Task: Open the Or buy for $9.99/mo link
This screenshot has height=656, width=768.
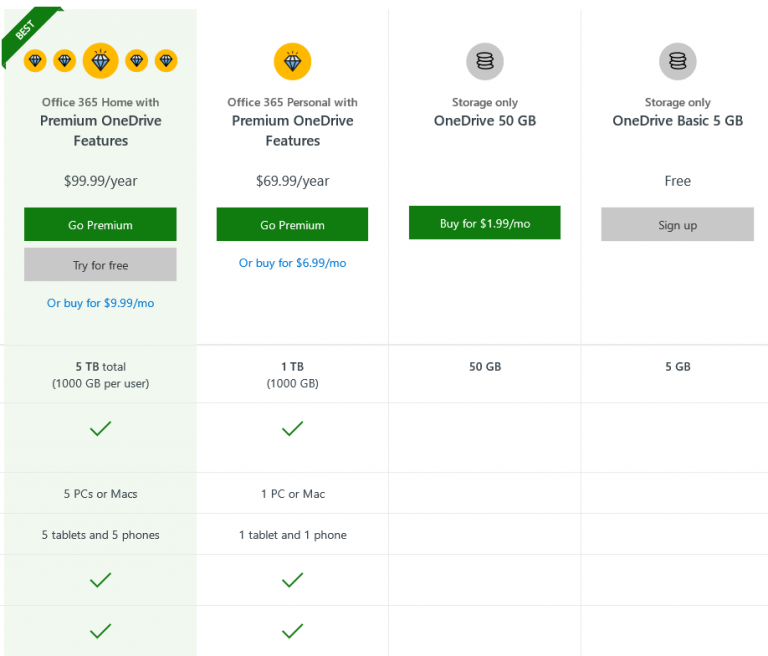Action: (100, 303)
